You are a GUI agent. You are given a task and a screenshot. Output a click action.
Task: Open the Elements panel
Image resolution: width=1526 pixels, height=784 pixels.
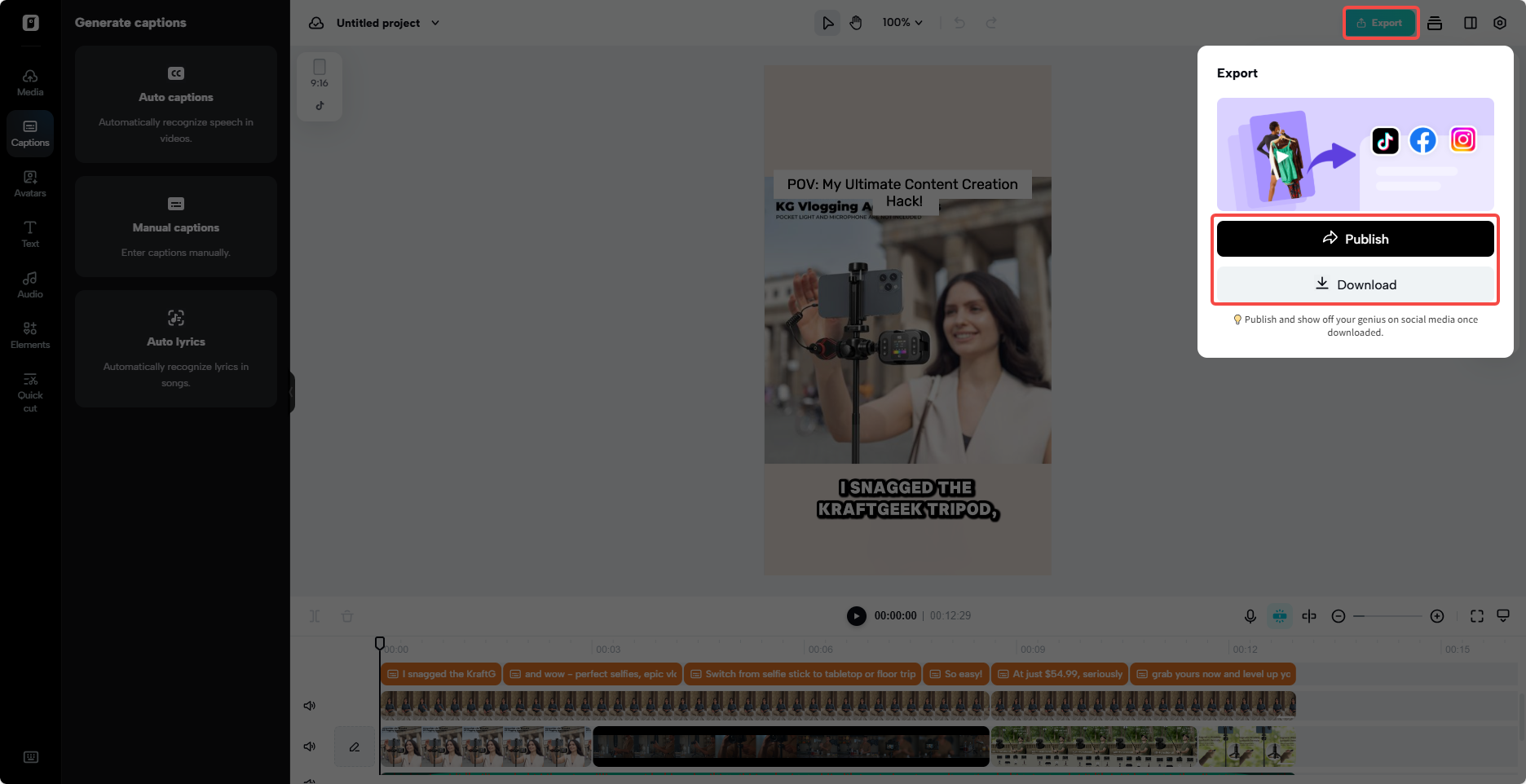[30, 334]
